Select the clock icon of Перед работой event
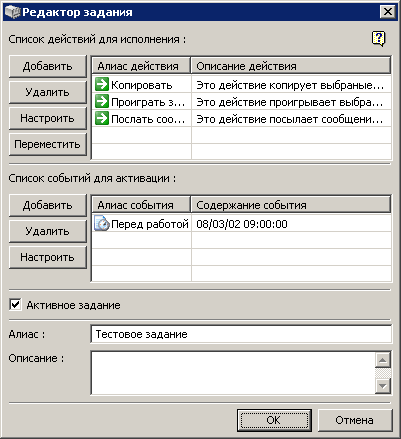 pyautogui.click(x=102, y=223)
